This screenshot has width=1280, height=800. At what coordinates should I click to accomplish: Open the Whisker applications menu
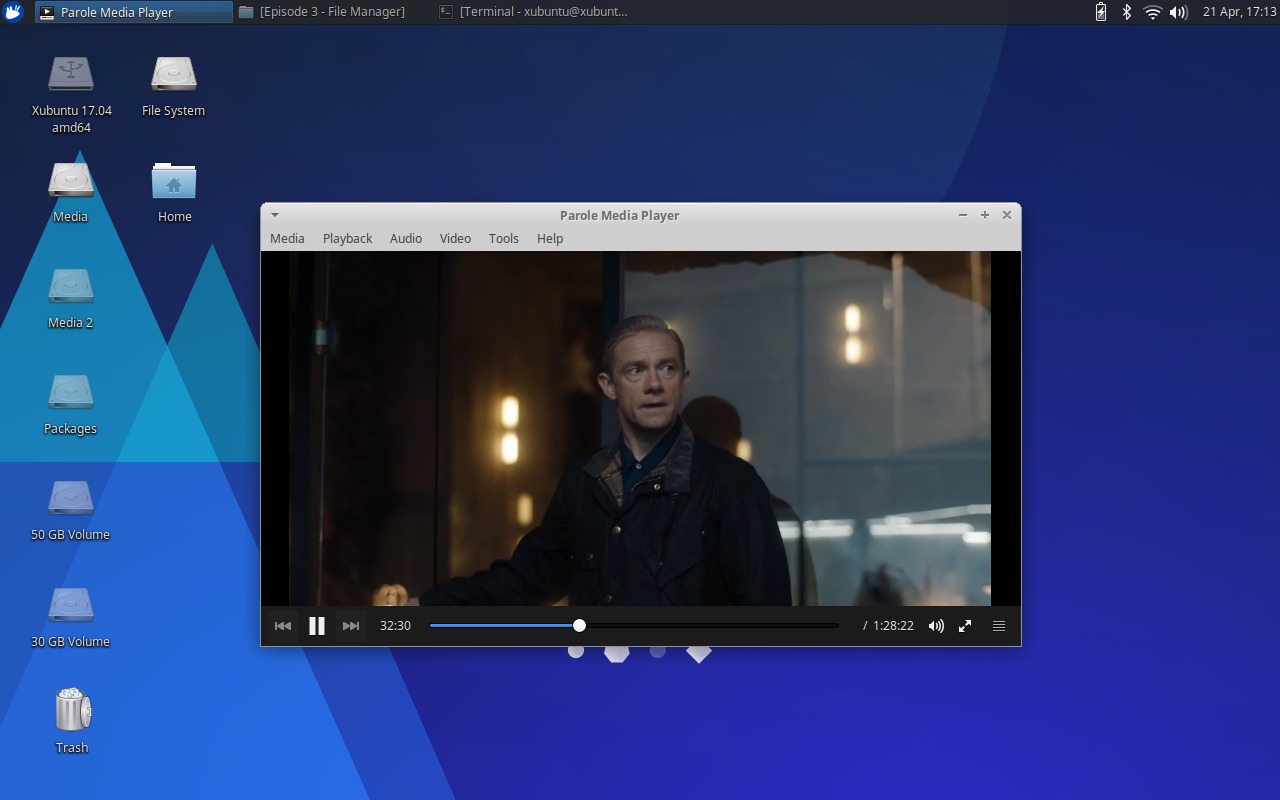point(13,12)
